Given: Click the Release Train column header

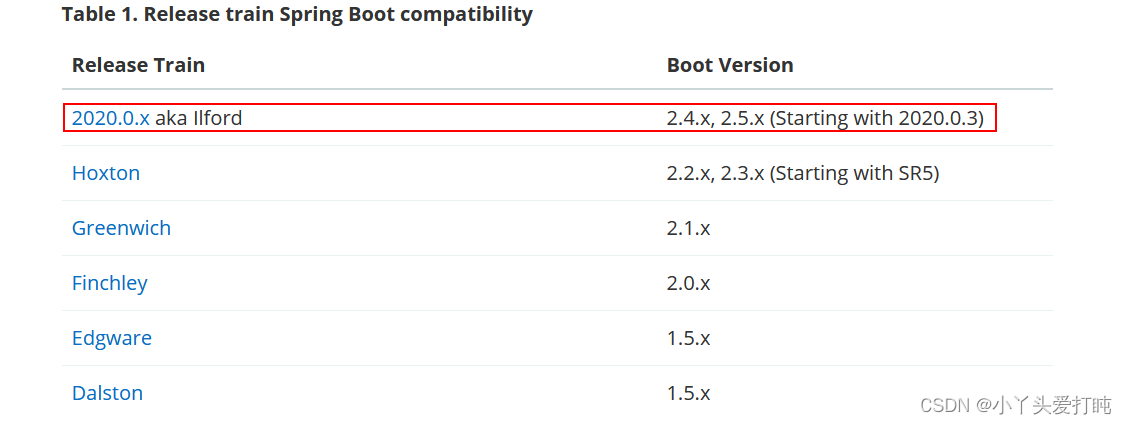Looking at the screenshot, I should click(138, 65).
